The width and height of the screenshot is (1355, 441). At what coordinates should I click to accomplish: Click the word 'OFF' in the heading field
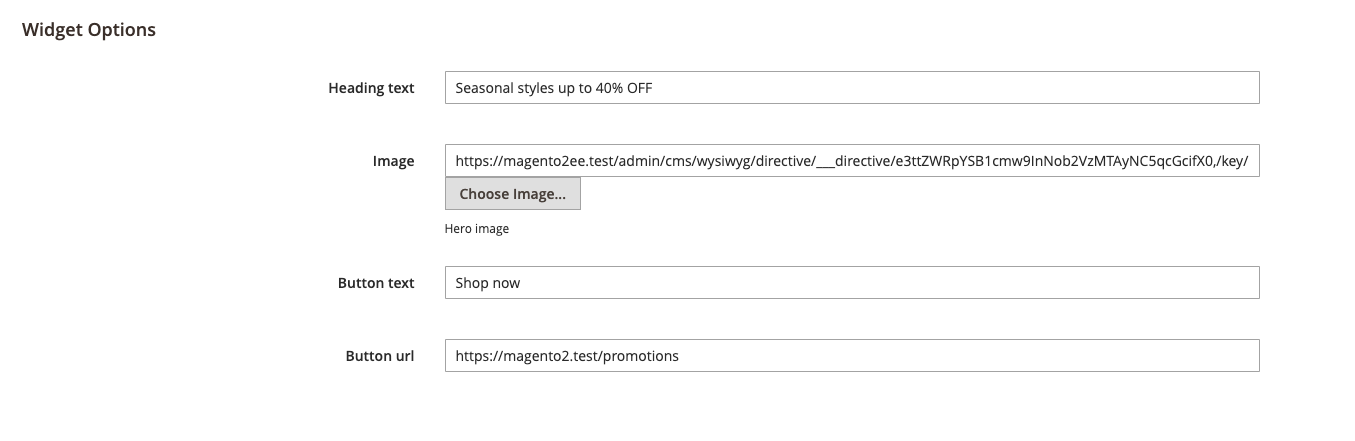[639, 88]
